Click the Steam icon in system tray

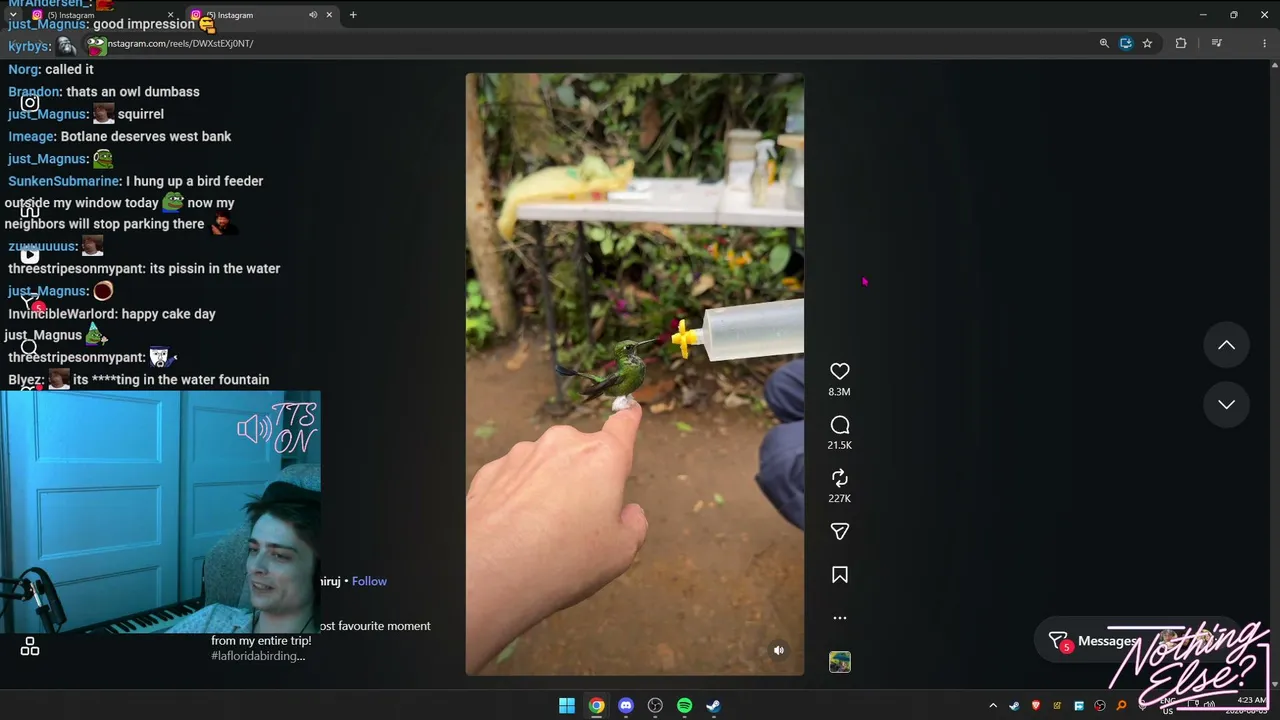1014,706
